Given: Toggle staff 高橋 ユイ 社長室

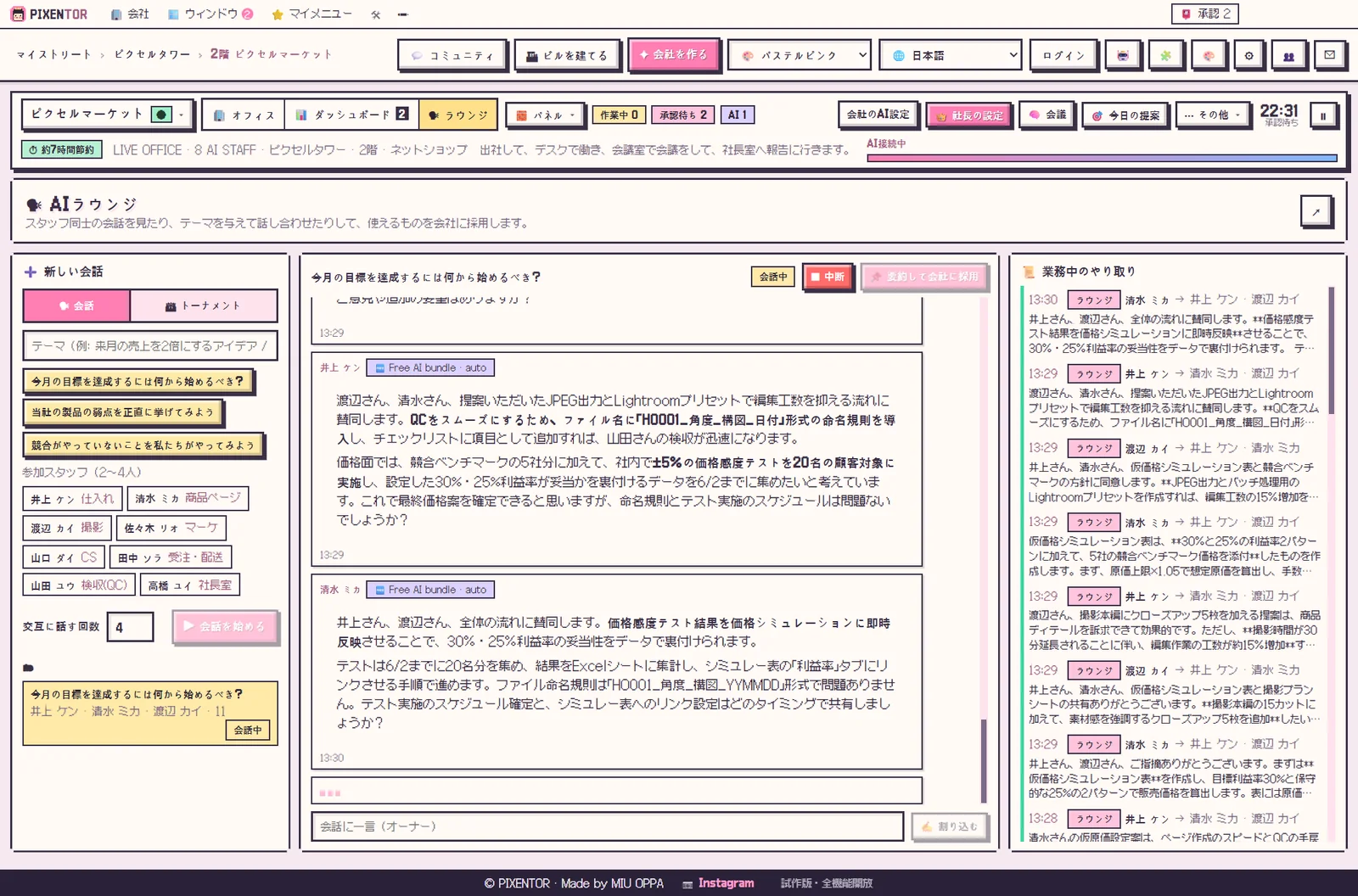Looking at the screenshot, I should [x=190, y=585].
